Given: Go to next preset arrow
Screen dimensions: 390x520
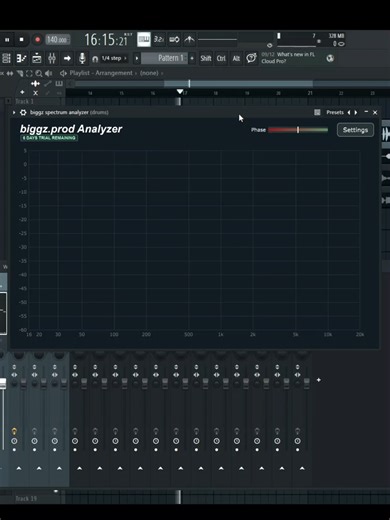Looking at the screenshot, I should tap(356, 113).
